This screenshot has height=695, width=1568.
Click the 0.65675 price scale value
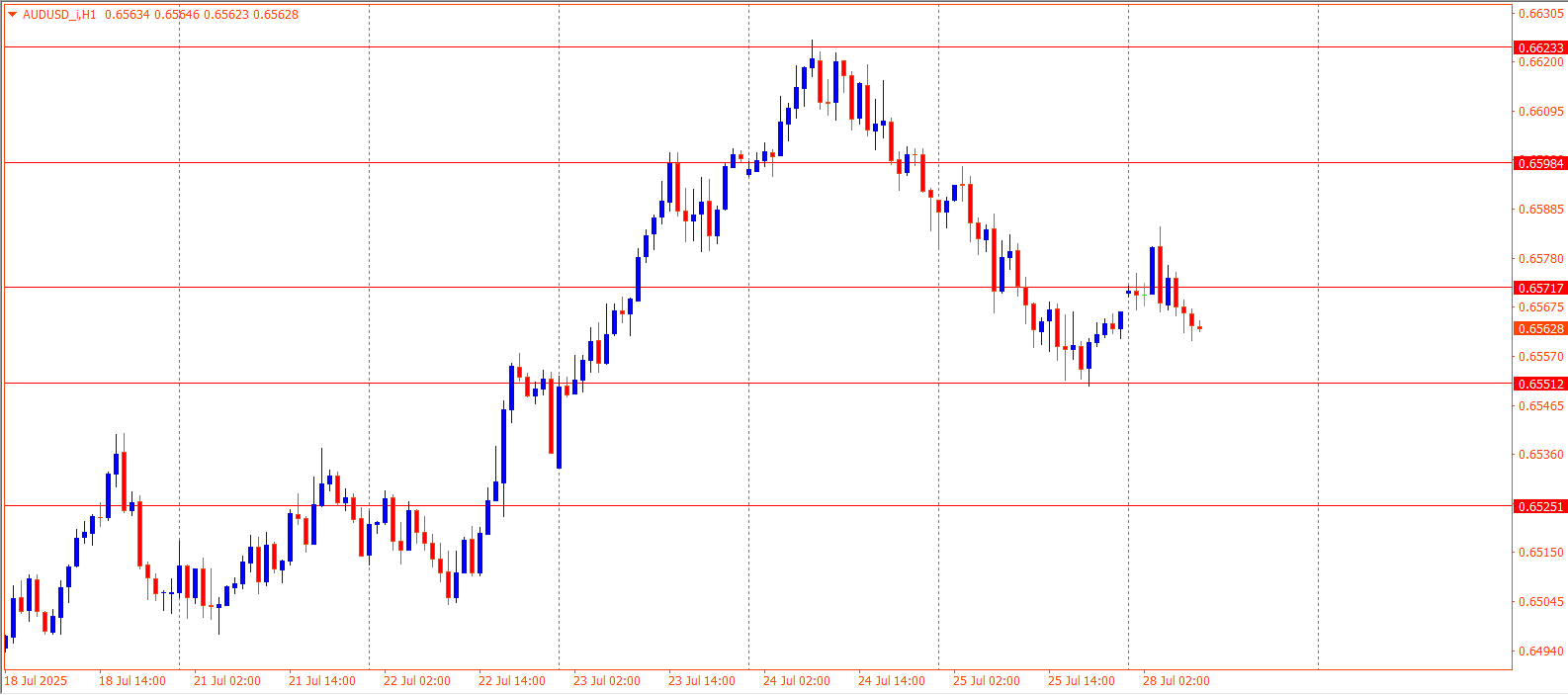[x=1540, y=307]
